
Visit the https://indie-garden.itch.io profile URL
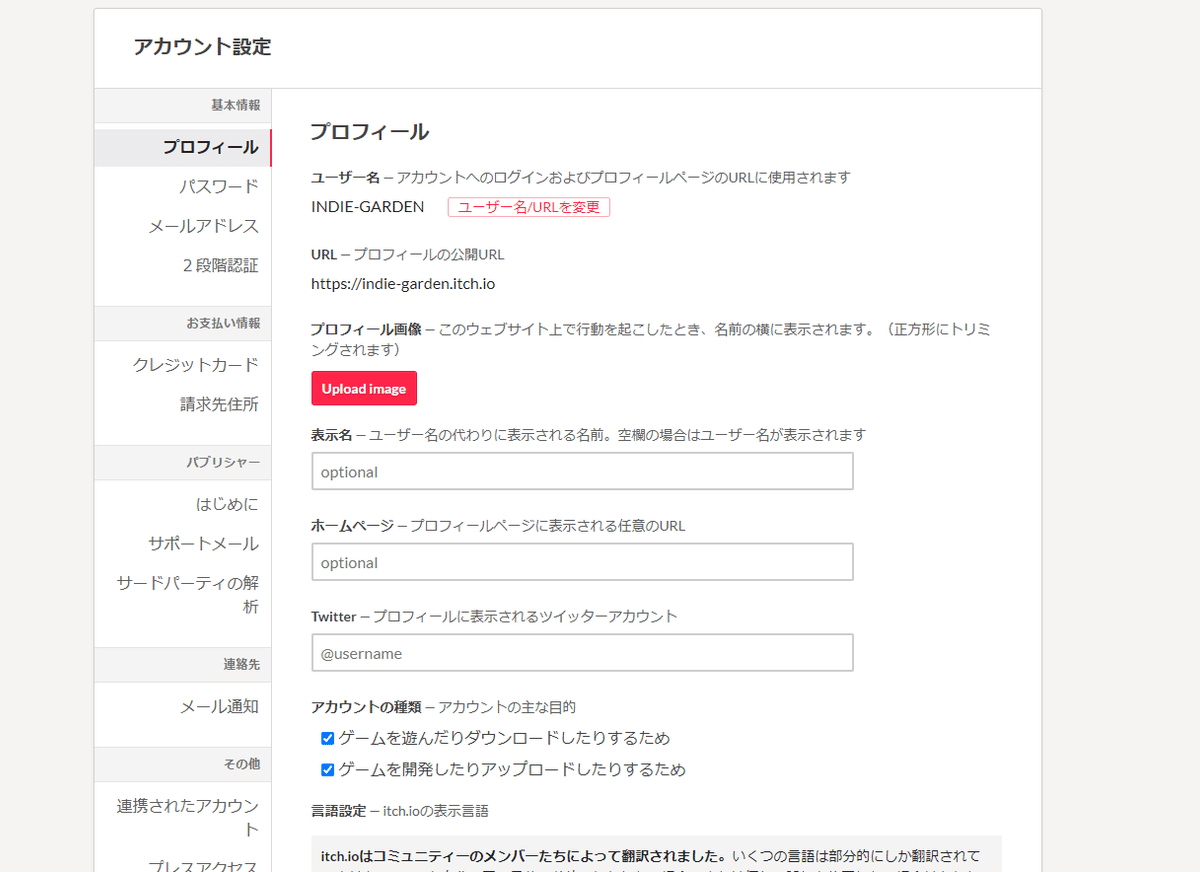point(404,283)
